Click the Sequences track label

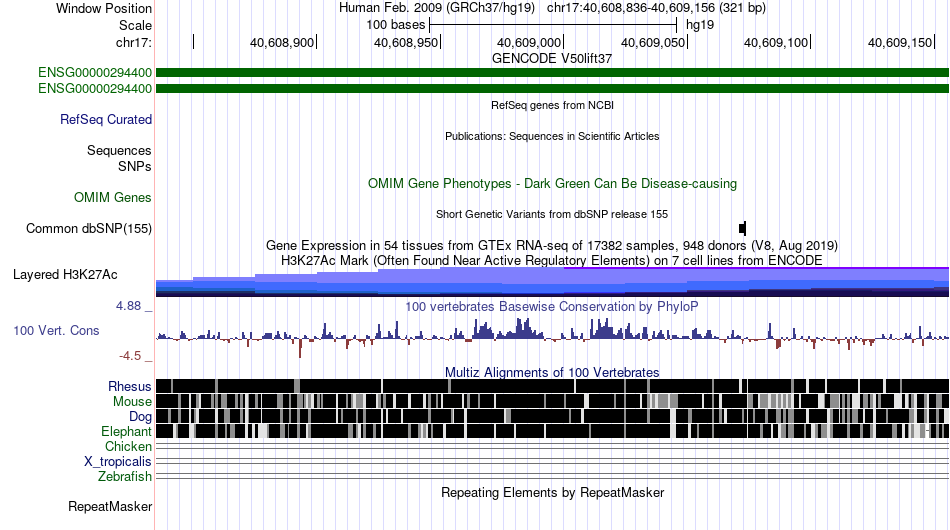point(119,150)
